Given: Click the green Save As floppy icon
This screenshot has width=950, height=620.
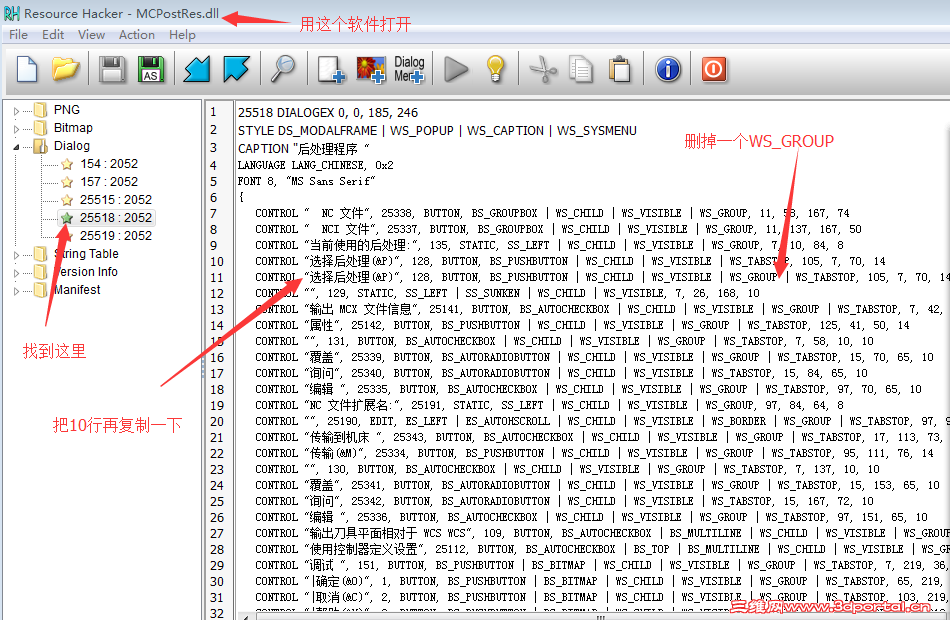Looking at the screenshot, I should (x=151, y=69).
